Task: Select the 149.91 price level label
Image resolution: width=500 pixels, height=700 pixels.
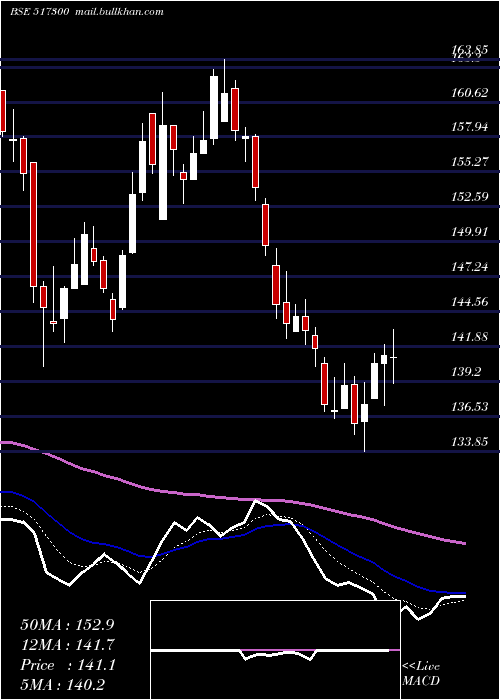Action: coord(470,232)
